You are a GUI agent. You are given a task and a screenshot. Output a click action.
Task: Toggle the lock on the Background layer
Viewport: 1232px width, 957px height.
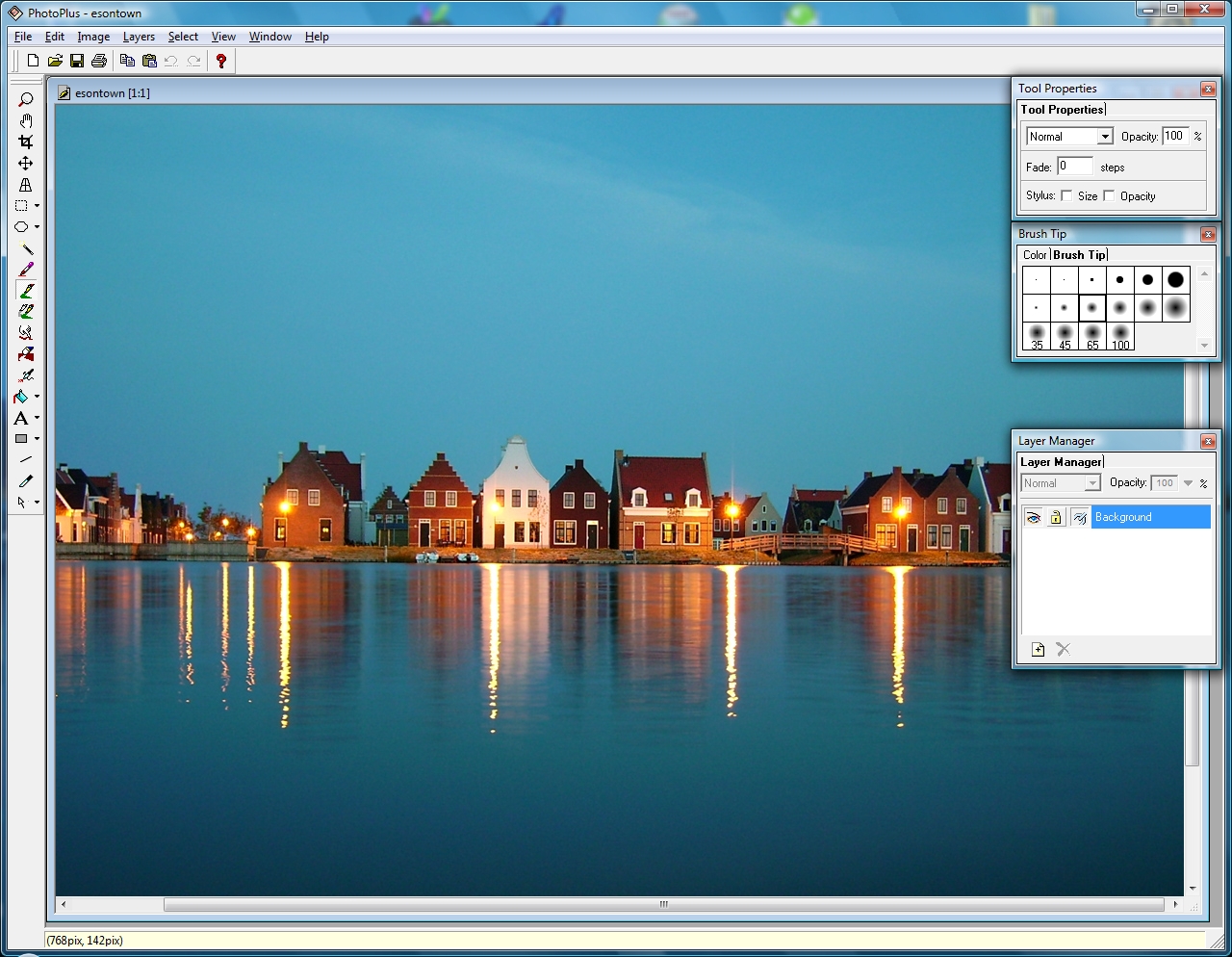1056,518
